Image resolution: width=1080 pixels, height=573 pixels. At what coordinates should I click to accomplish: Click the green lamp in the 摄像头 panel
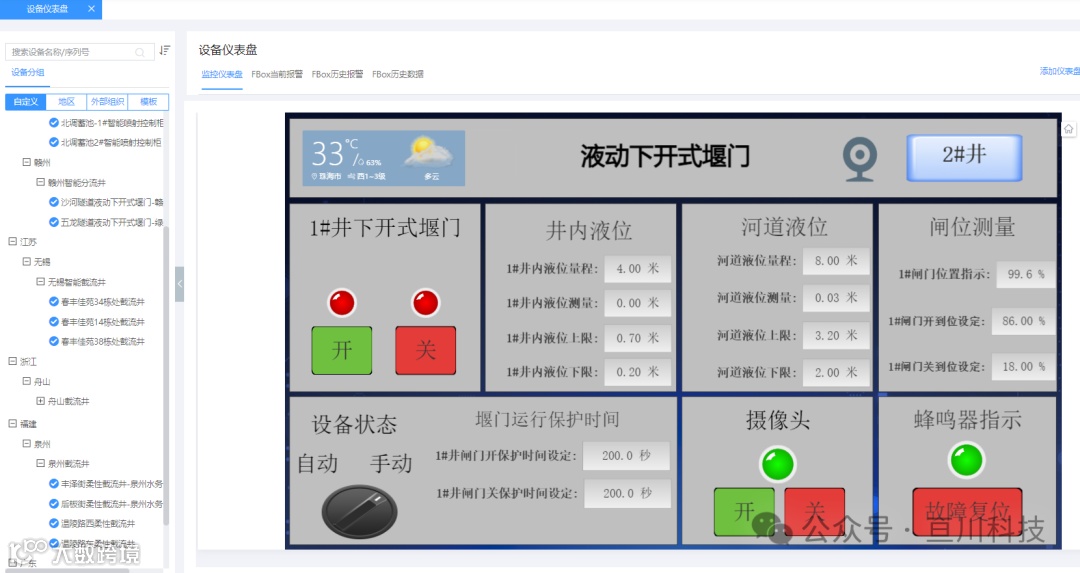[778, 463]
